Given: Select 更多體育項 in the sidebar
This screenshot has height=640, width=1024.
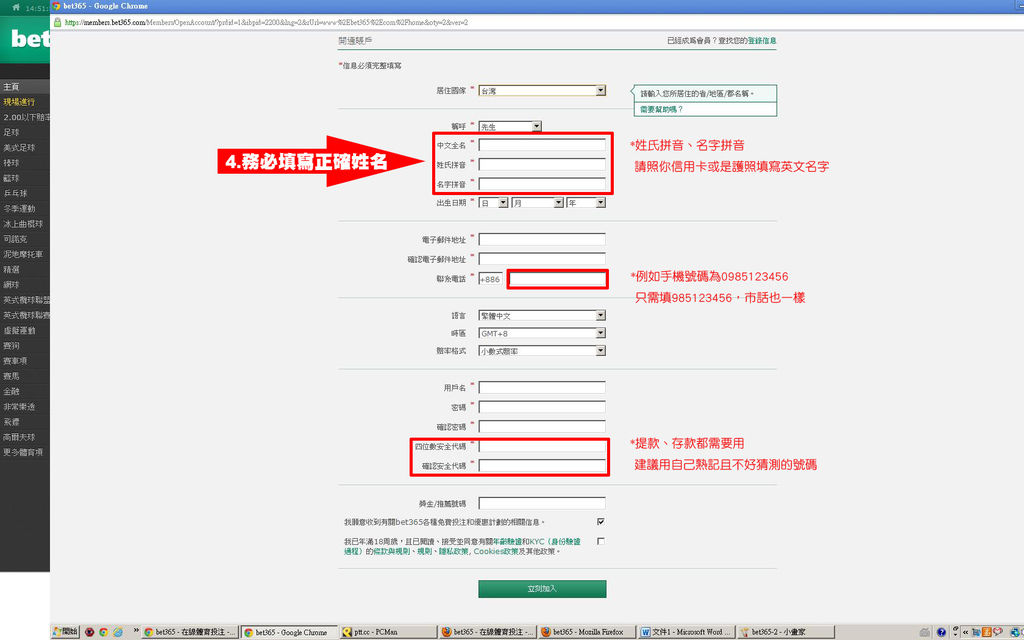Looking at the screenshot, I should point(23,452).
